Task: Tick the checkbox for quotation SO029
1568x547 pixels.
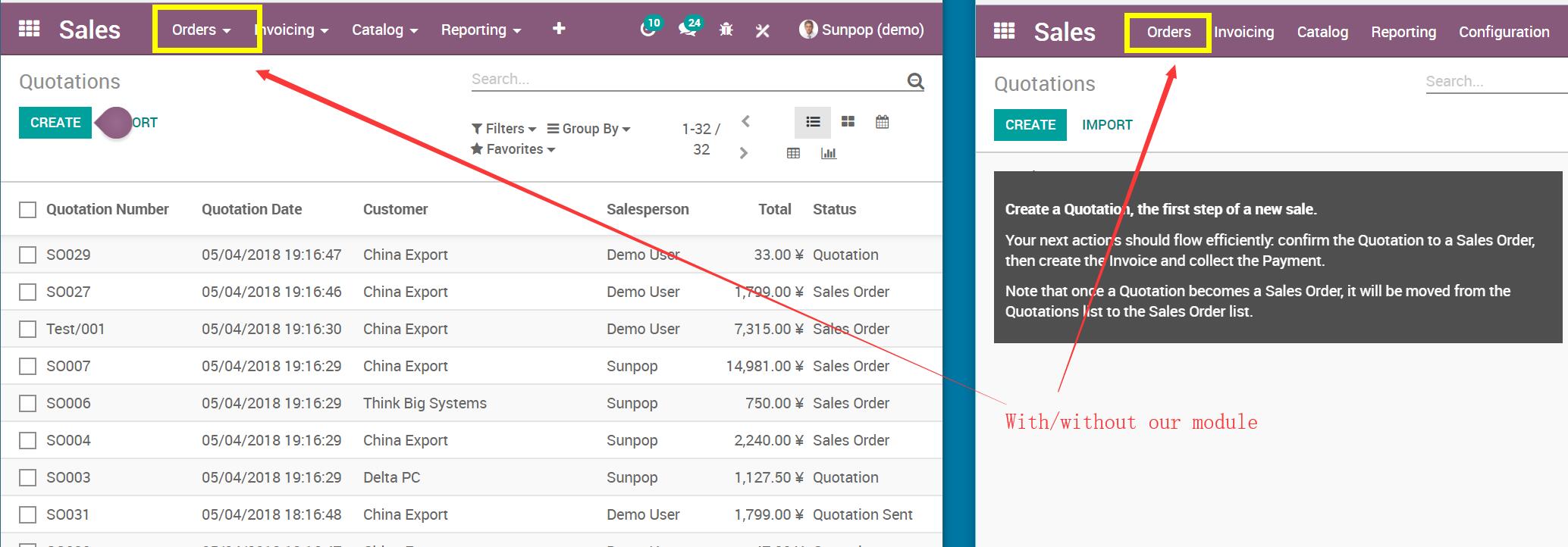Action: point(28,255)
